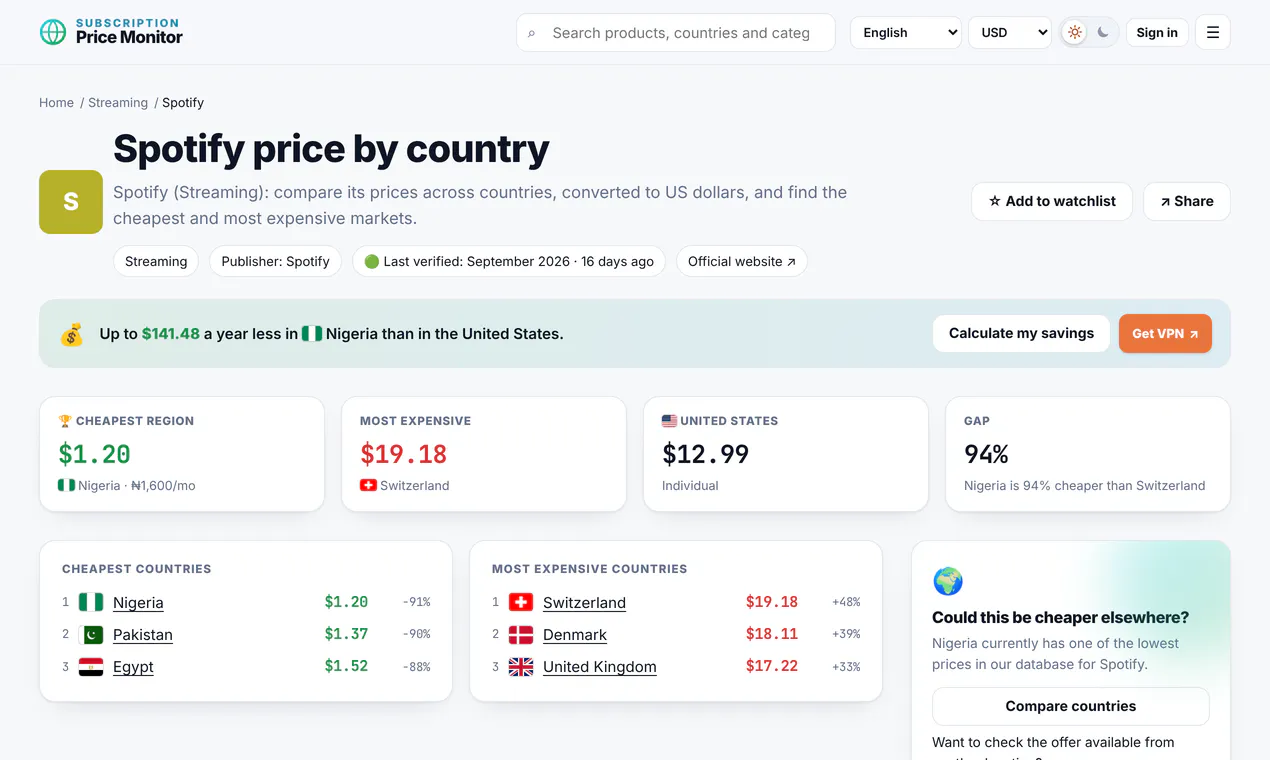Image resolution: width=1270 pixels, height=760 pixels.
Task: Switch to light mode sun icon
Action: [x=1074, y=32]
